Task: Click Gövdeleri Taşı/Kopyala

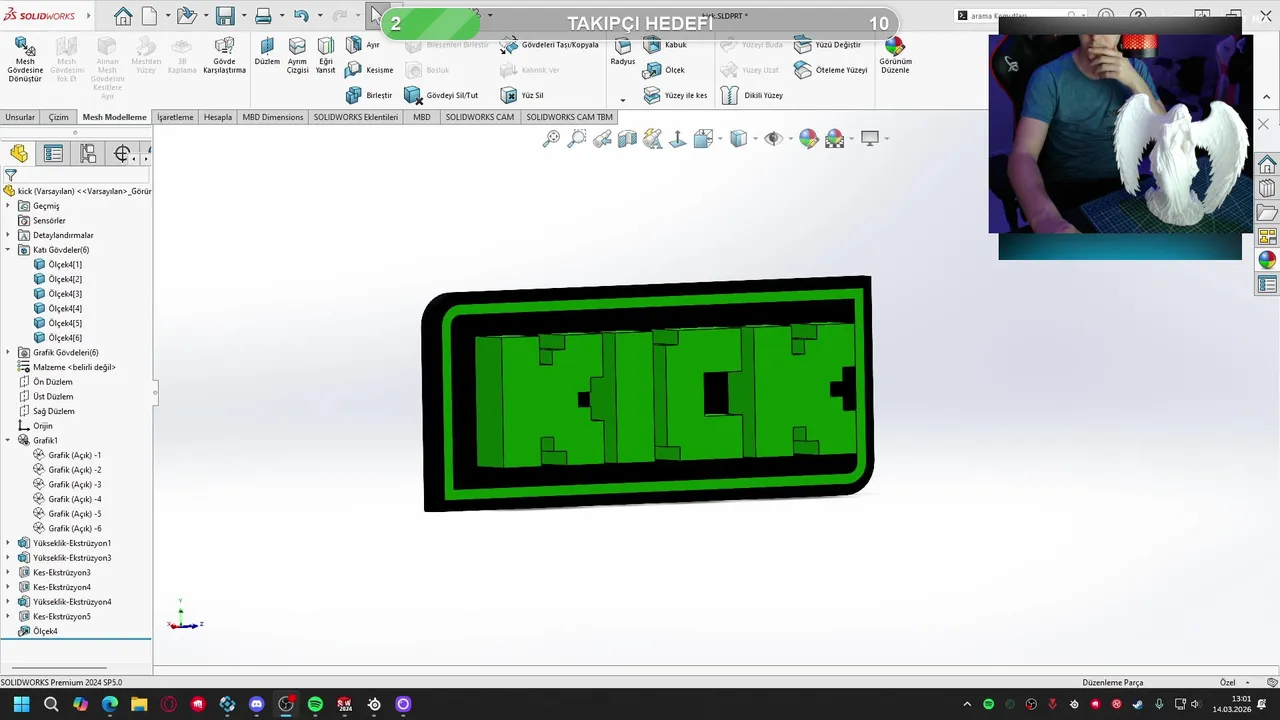Action: pos(549,45)
